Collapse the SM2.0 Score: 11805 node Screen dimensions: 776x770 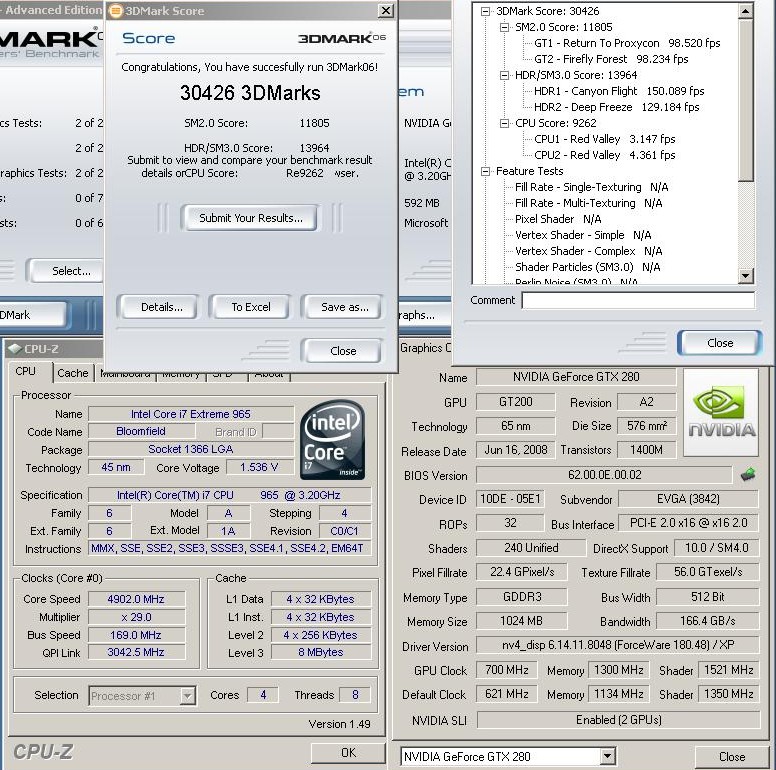[504, 27]
